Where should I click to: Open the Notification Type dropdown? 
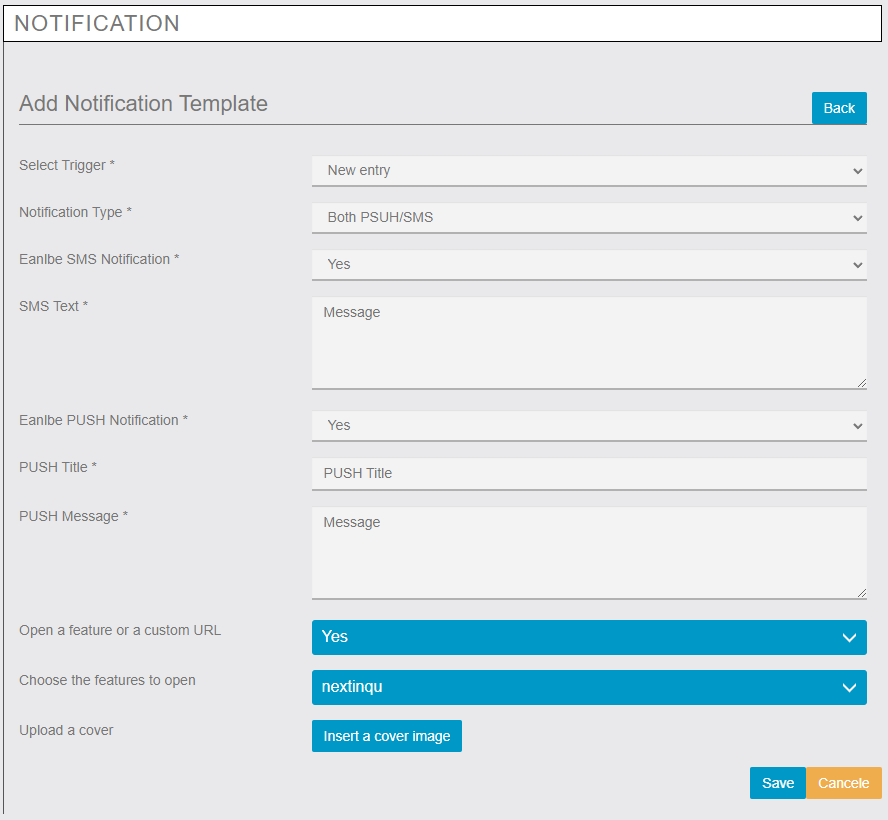point(589,217)
